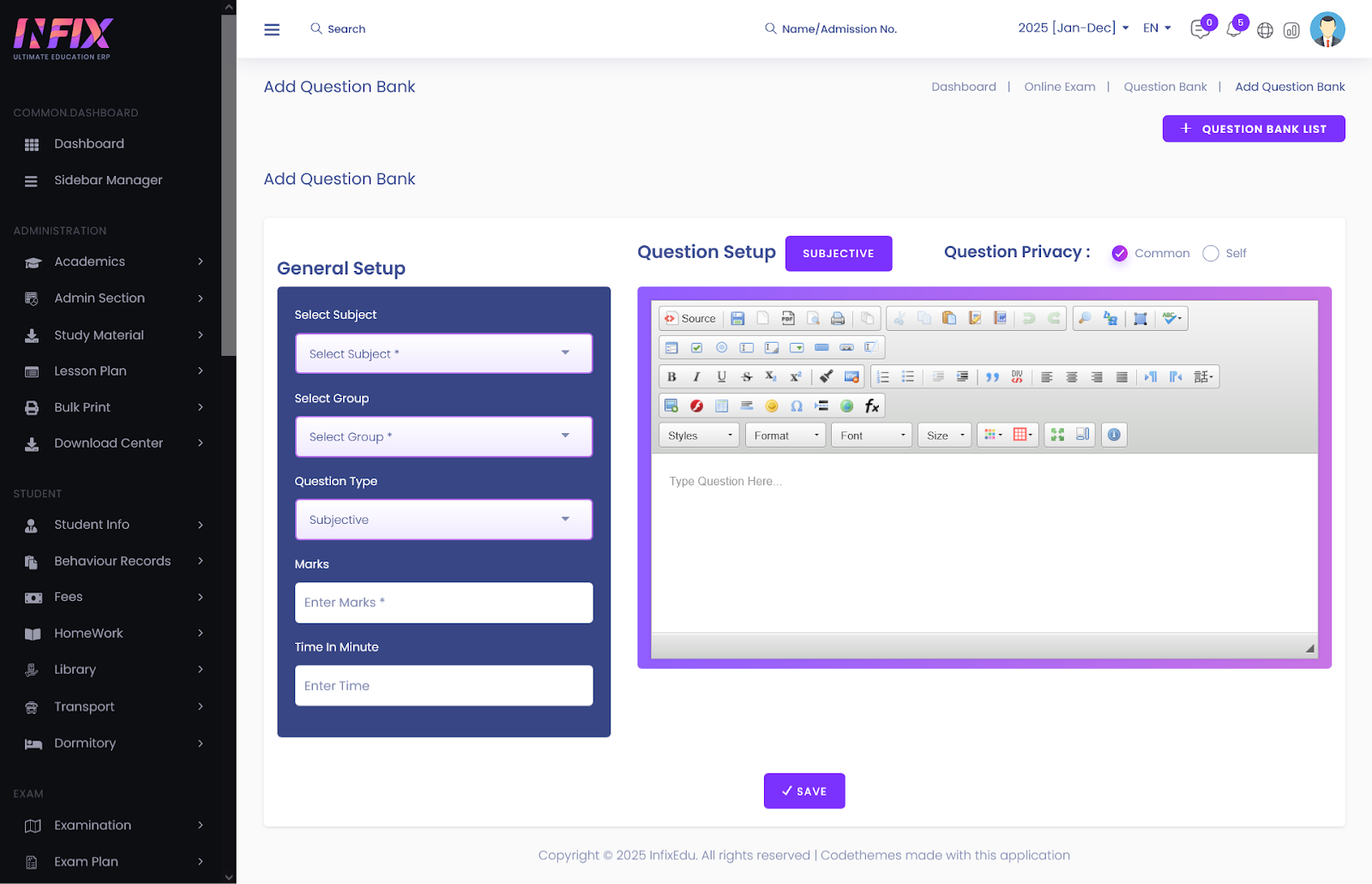
Task: Select the Self privacy radio option
Action: (x=1211, y=254)
